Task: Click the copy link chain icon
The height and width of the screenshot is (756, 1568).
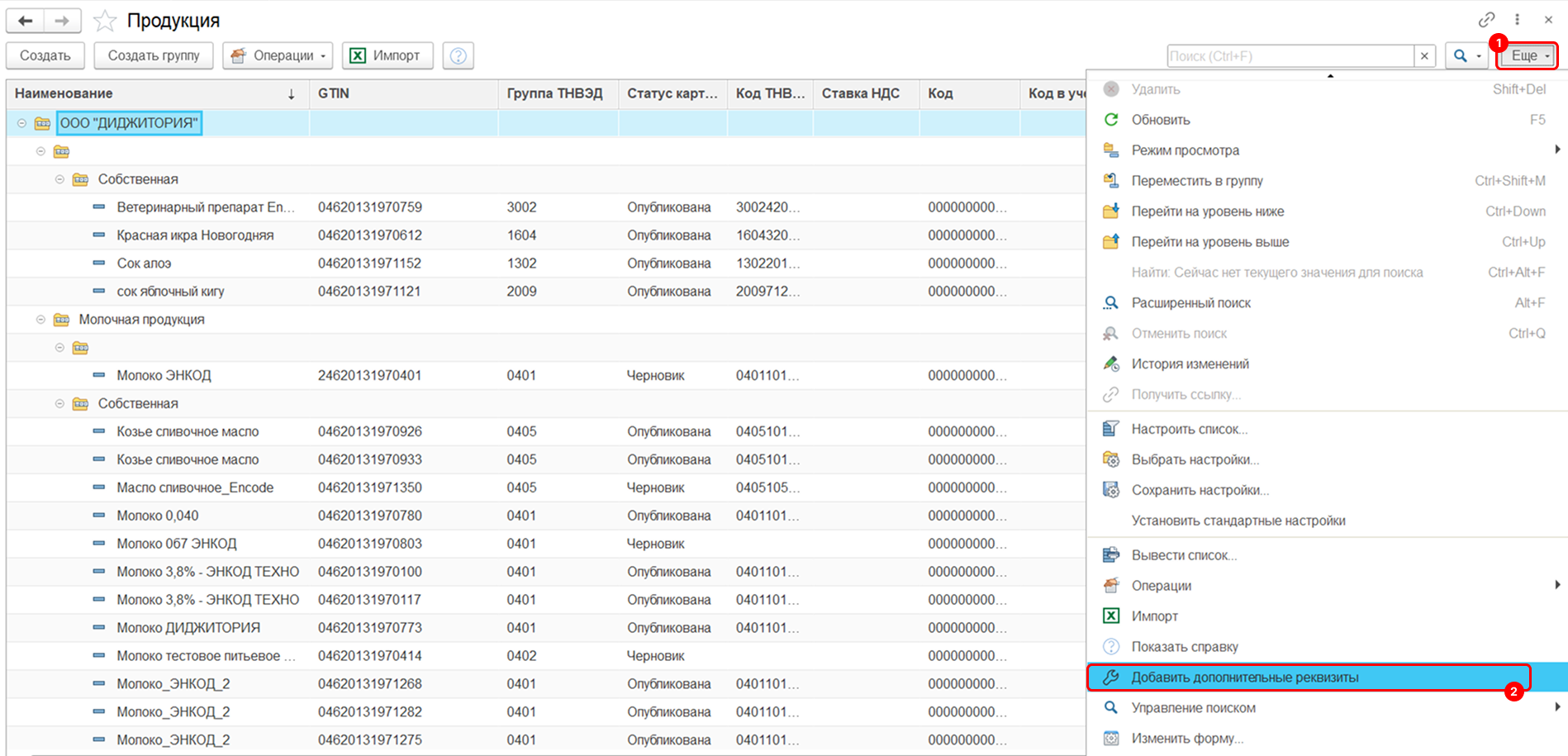Action: coord(1486,20)
